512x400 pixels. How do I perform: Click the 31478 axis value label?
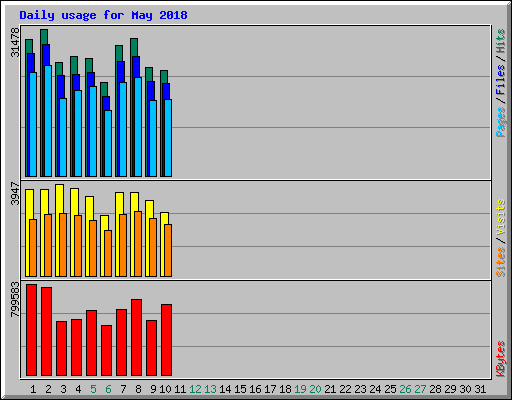click(x=15, y=42)
